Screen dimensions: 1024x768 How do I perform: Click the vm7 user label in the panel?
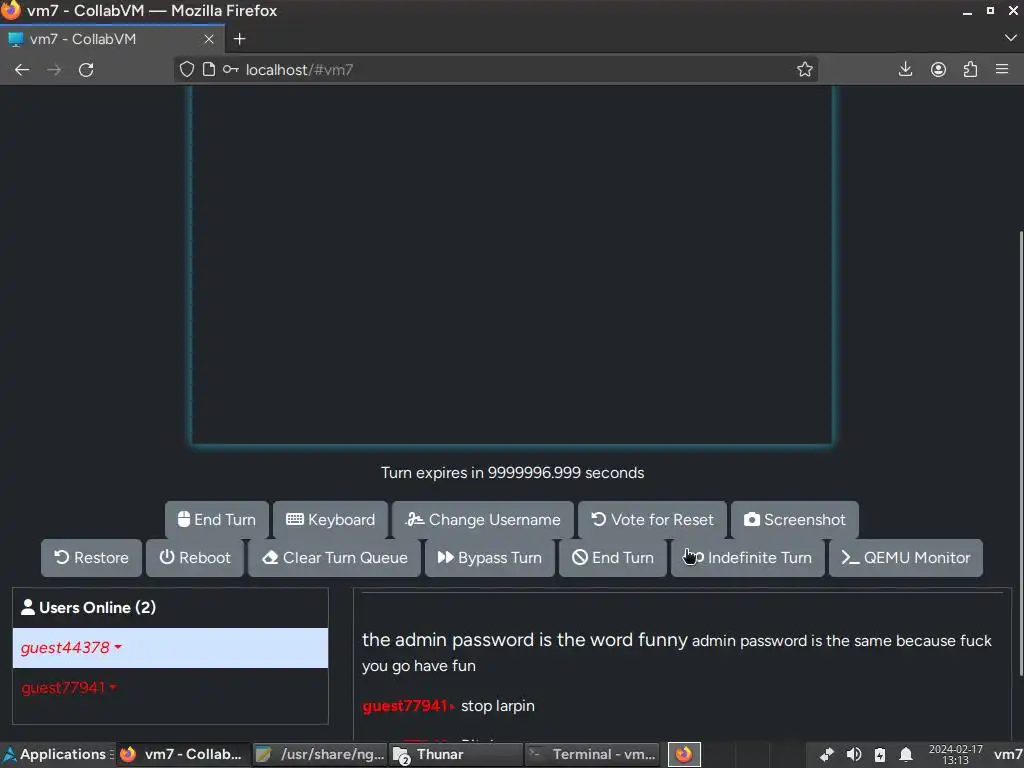point(1008,754)
